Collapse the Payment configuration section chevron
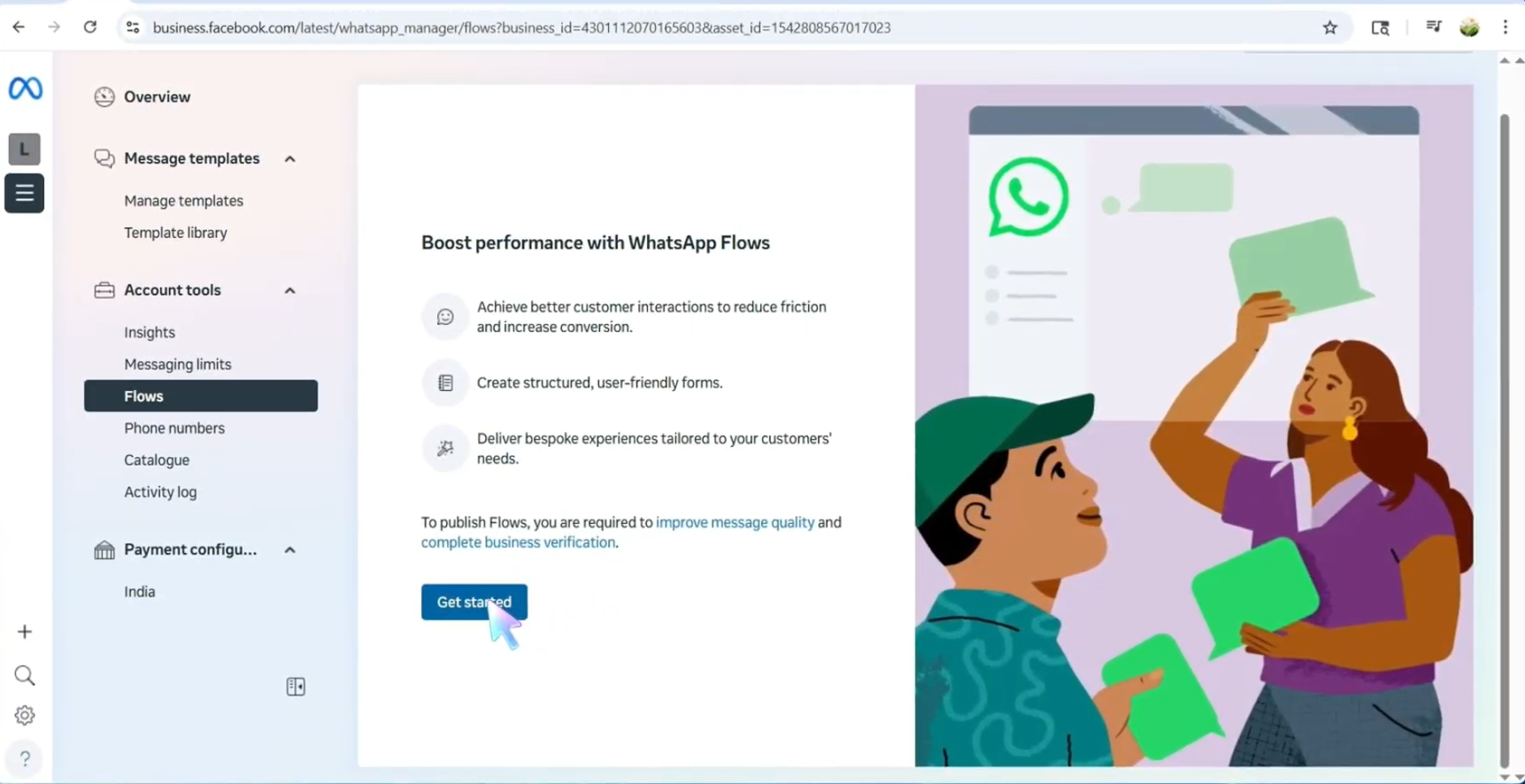This screenshot has height=784, width=1525. click(289, 550)
